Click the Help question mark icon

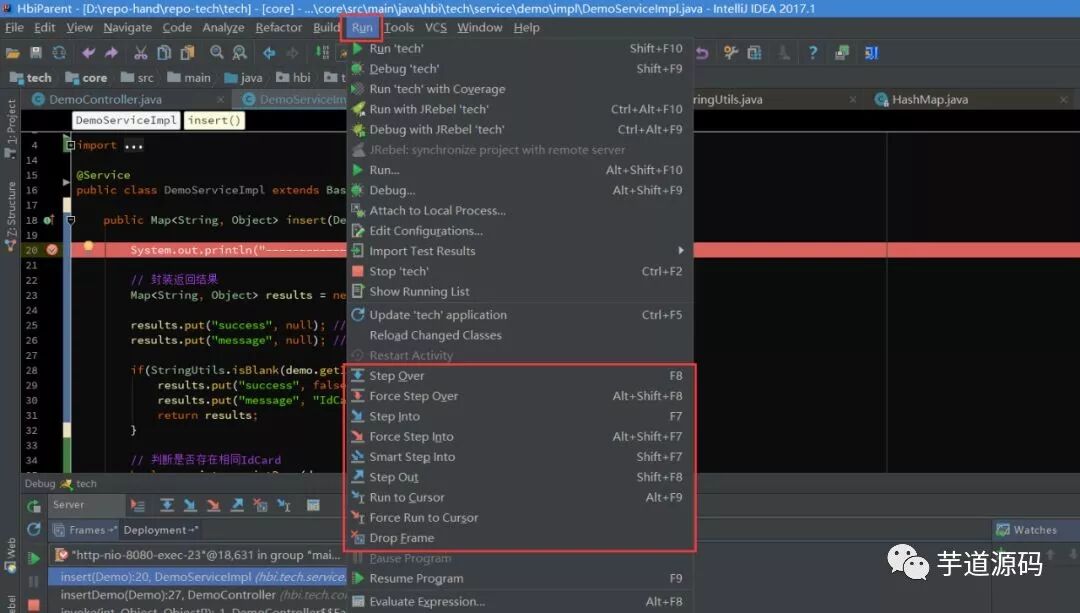pyautogui.click(x=813, y=53)
